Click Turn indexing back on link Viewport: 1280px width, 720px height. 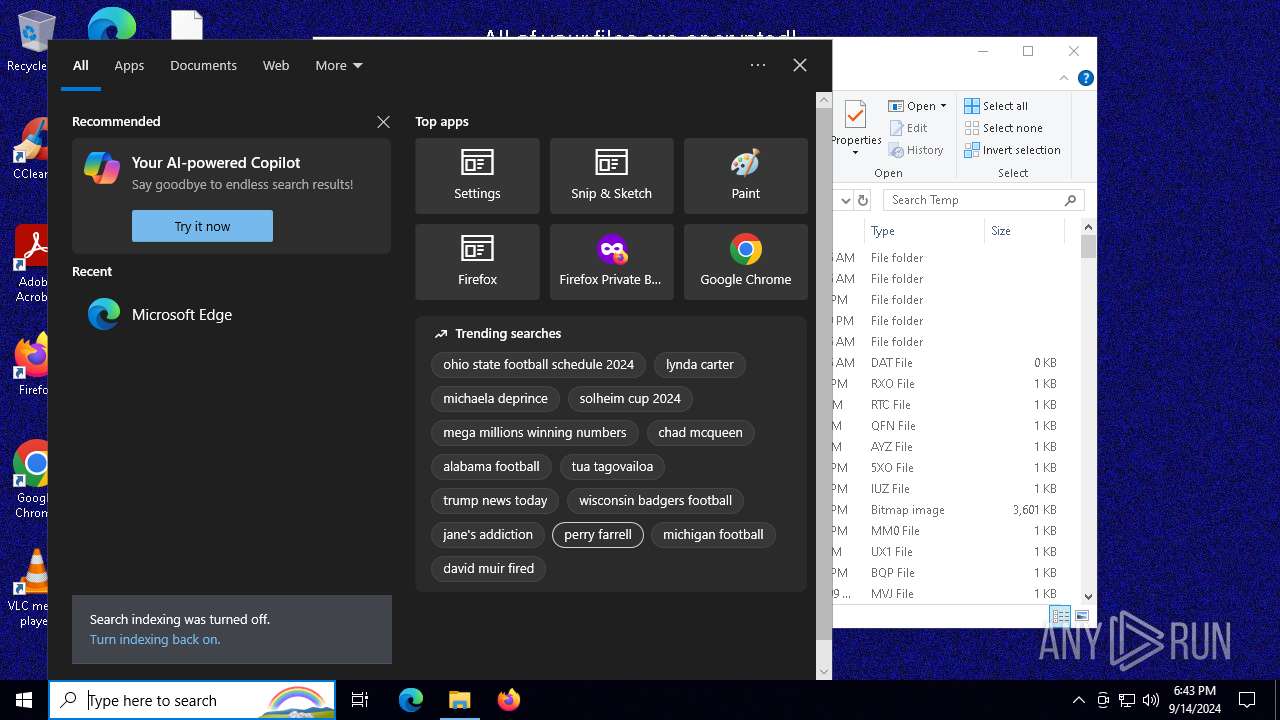click(155, 639)
